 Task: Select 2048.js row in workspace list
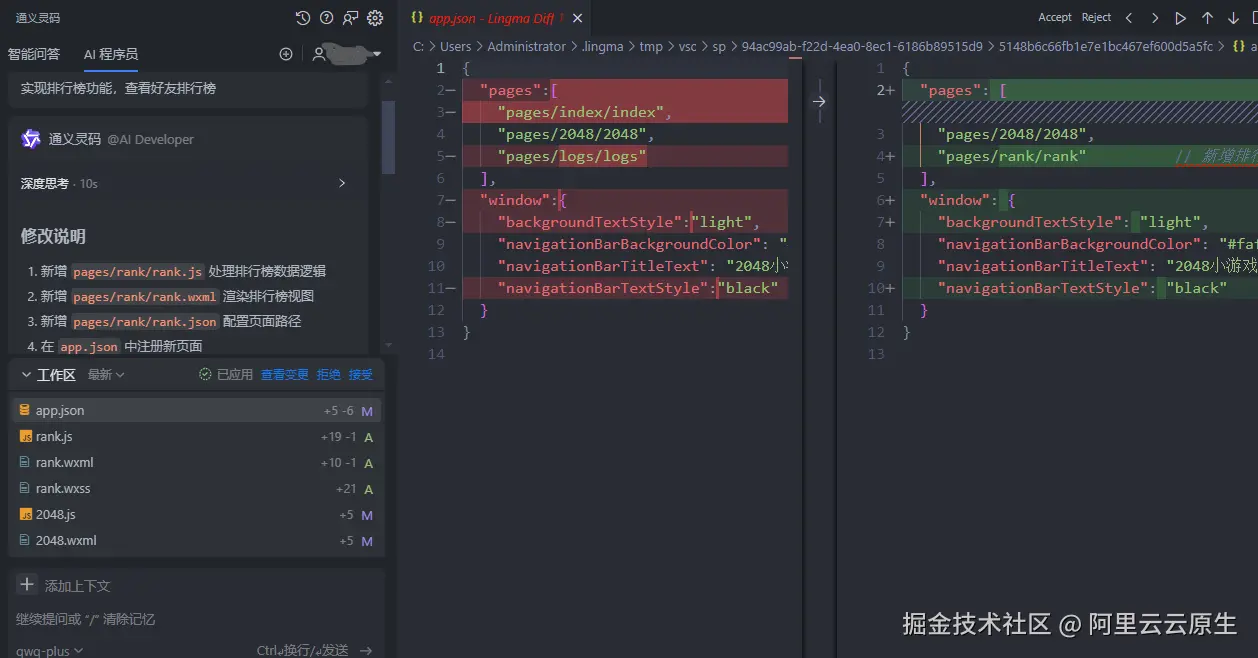pos(196,514)
